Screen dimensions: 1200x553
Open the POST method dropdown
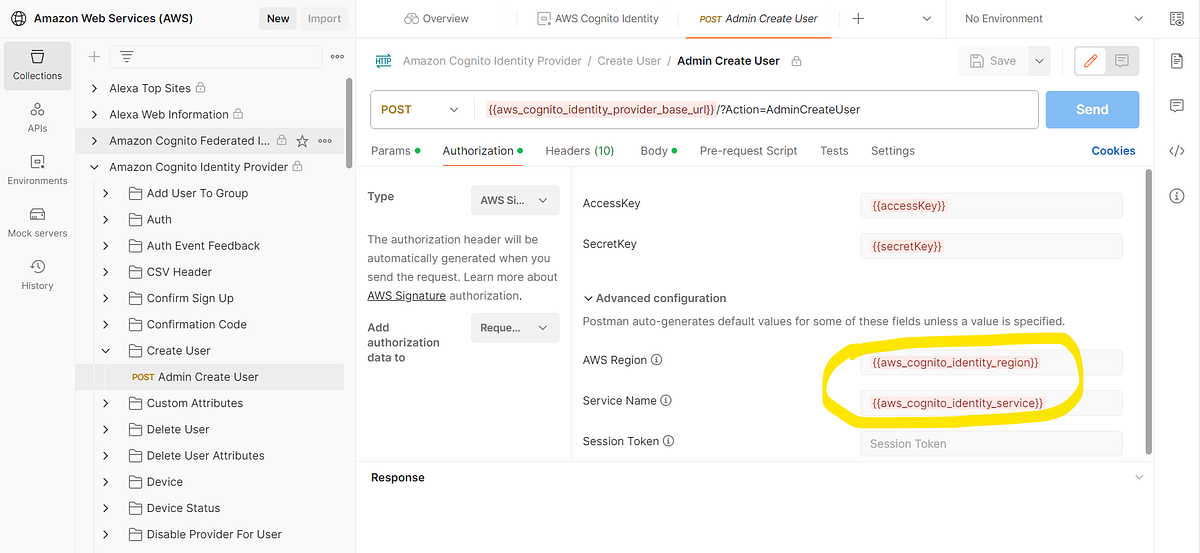[420, 110]
